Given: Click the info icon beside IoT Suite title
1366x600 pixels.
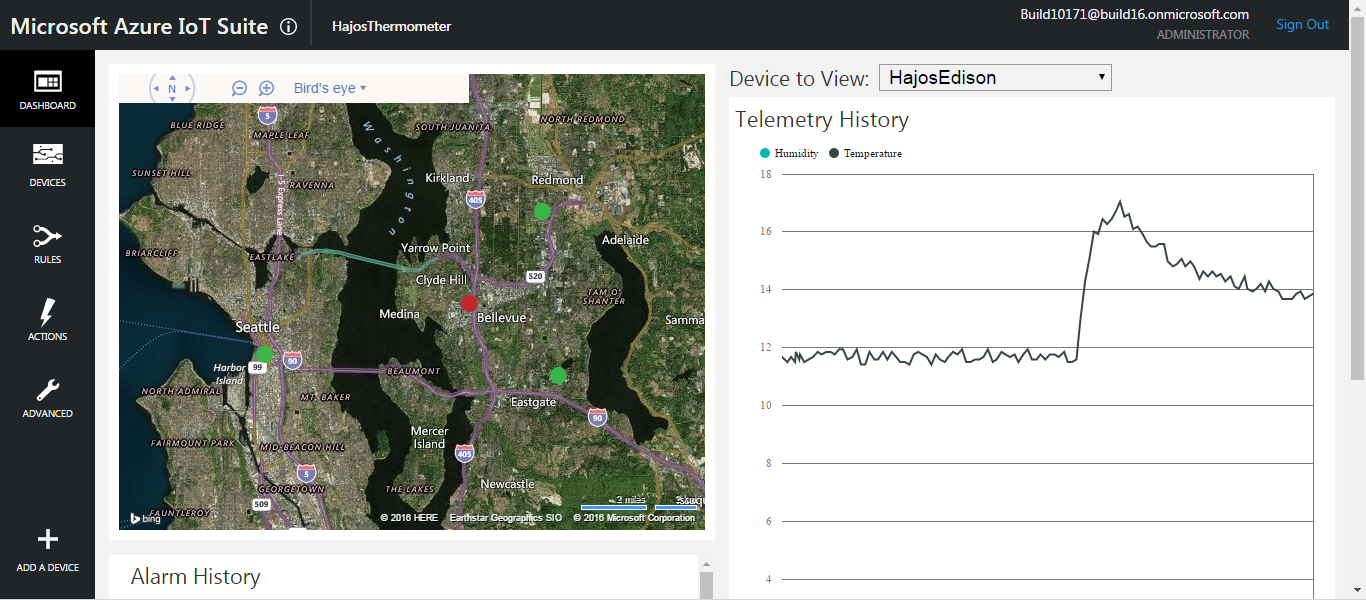Looking at the screenshot, I should 289,27.
